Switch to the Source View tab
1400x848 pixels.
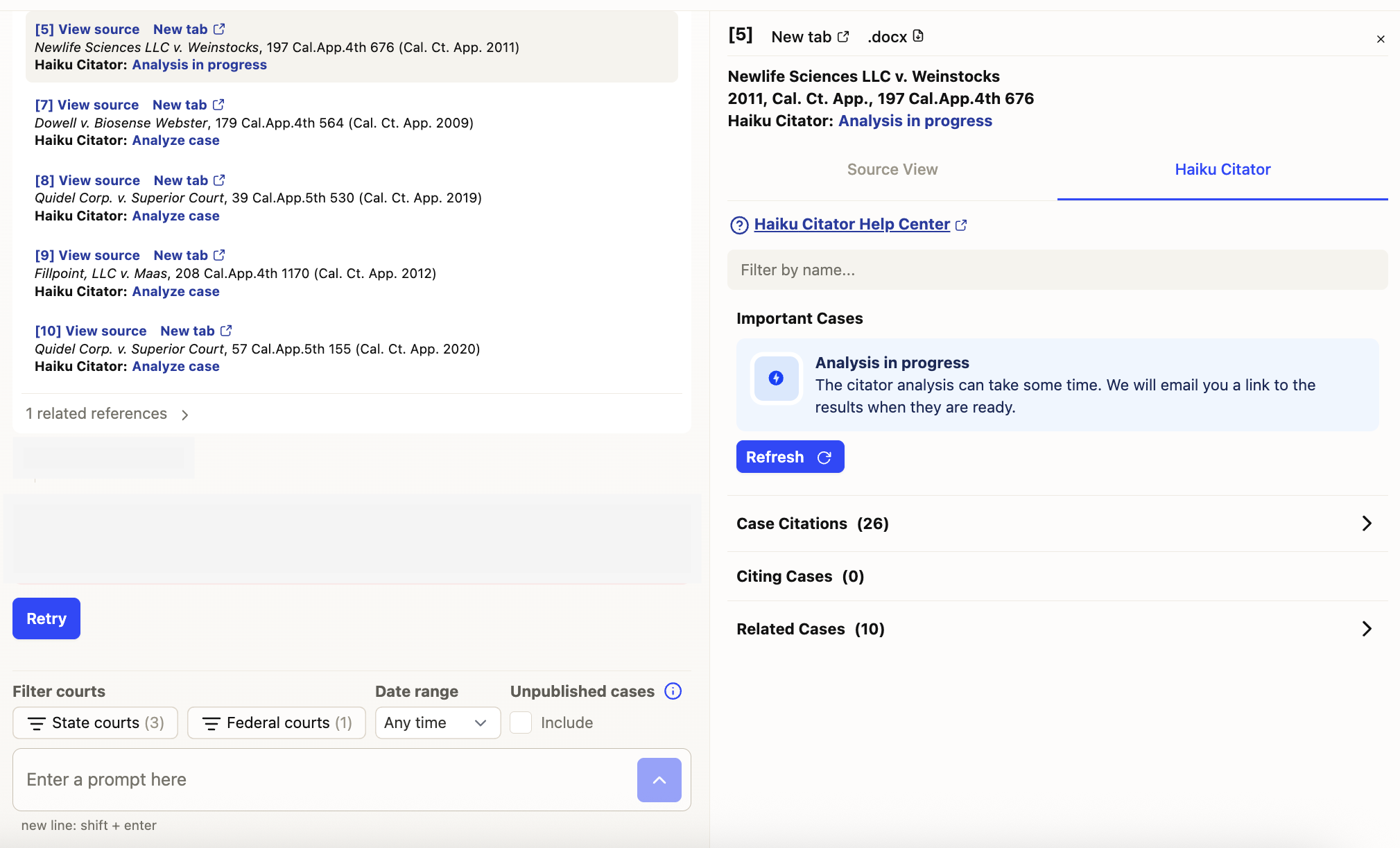pos(892,169)
